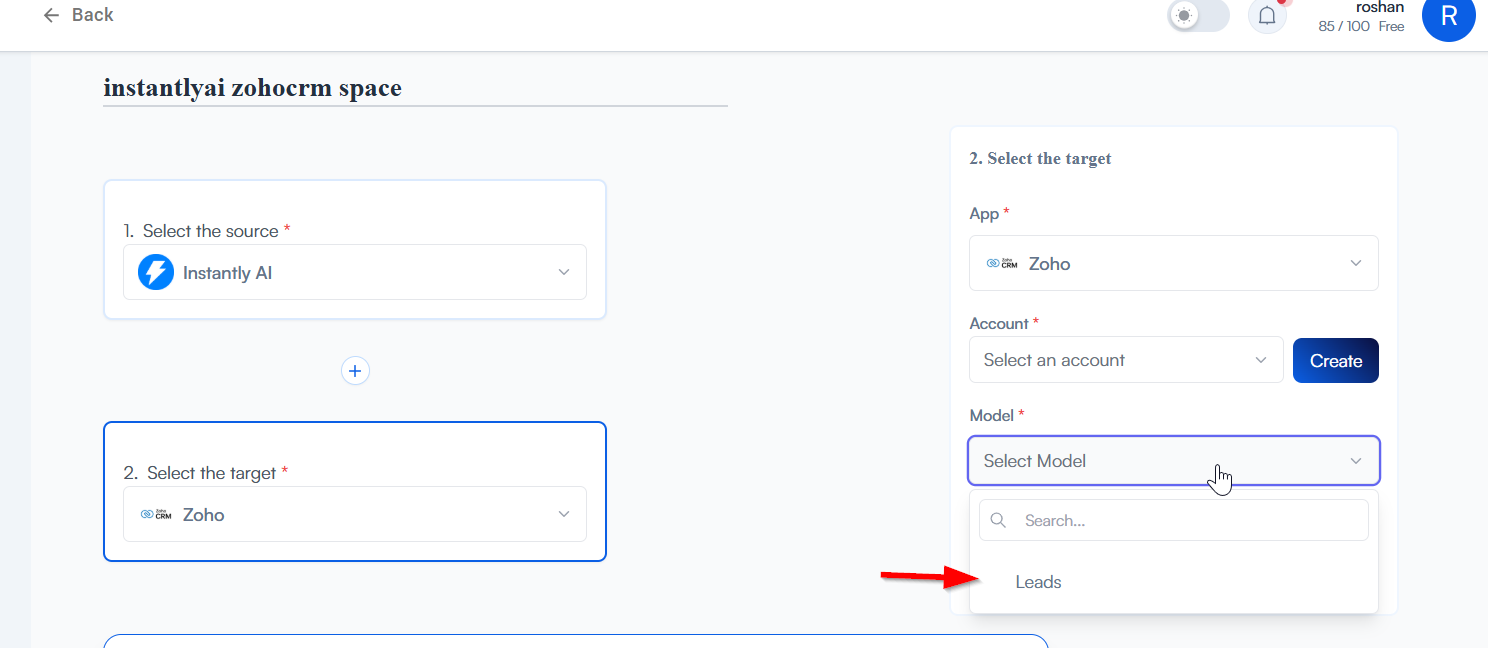Click the Instantly AI lightning logo
Image resolution: width=1488 pixels, height=648 pixels.
pyautogui.click(x=156, y=272)
